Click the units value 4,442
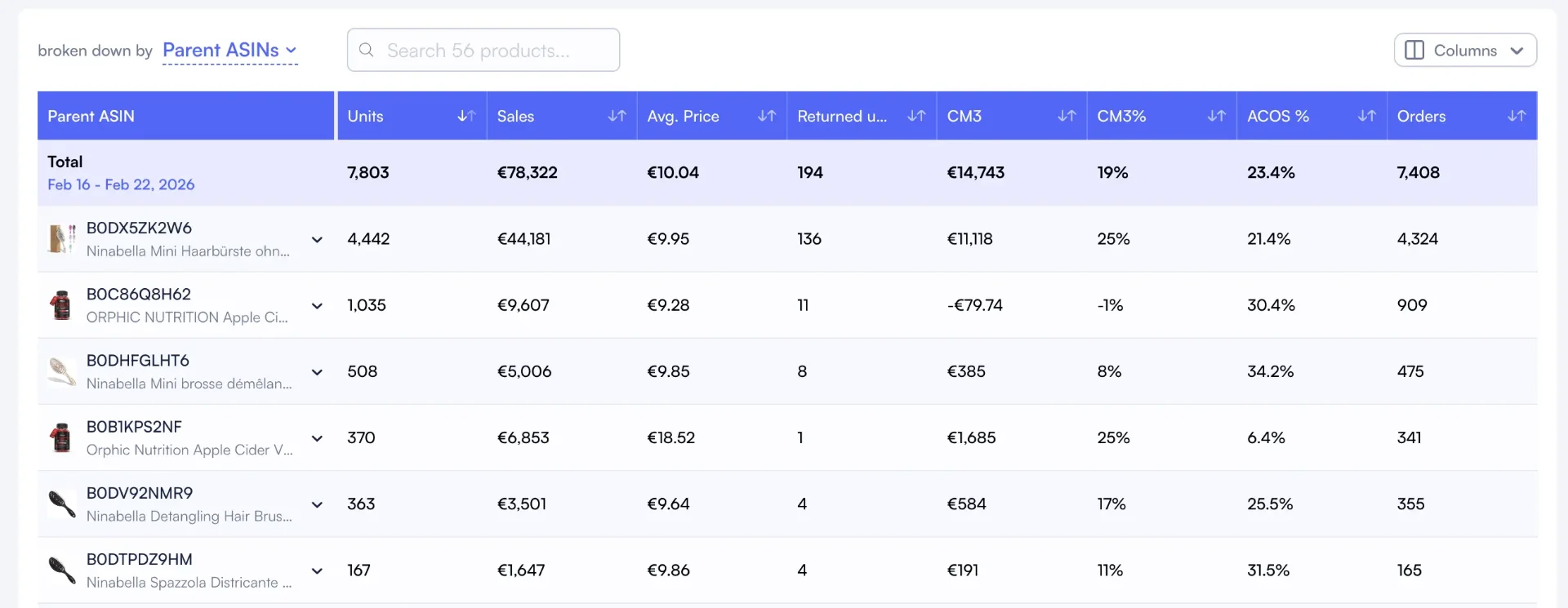The image size is (1568, 608). pyautogui.click(x=368, y=239)
